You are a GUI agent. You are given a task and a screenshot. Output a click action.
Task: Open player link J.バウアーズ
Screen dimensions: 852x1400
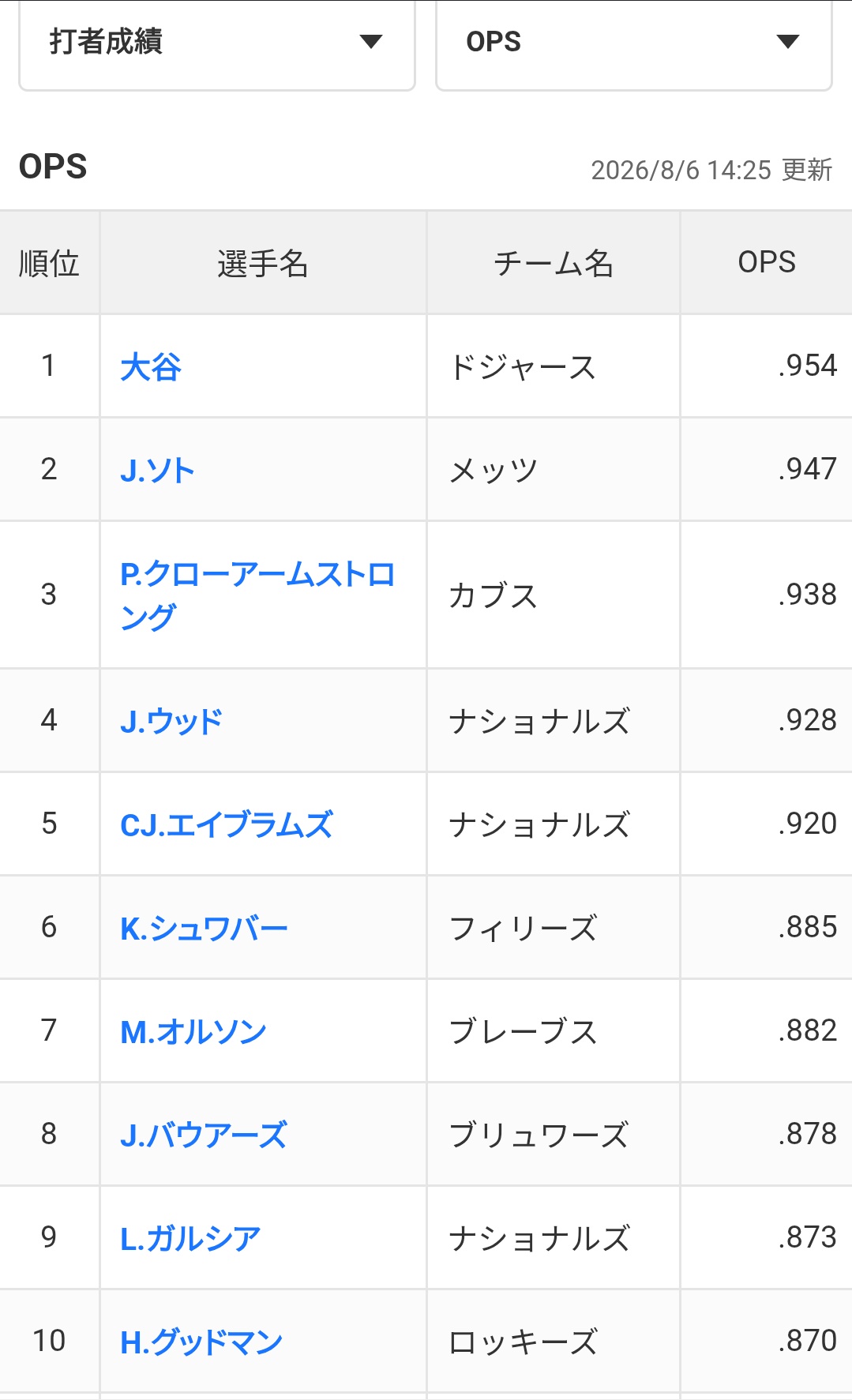click(x=204, y=1135)
